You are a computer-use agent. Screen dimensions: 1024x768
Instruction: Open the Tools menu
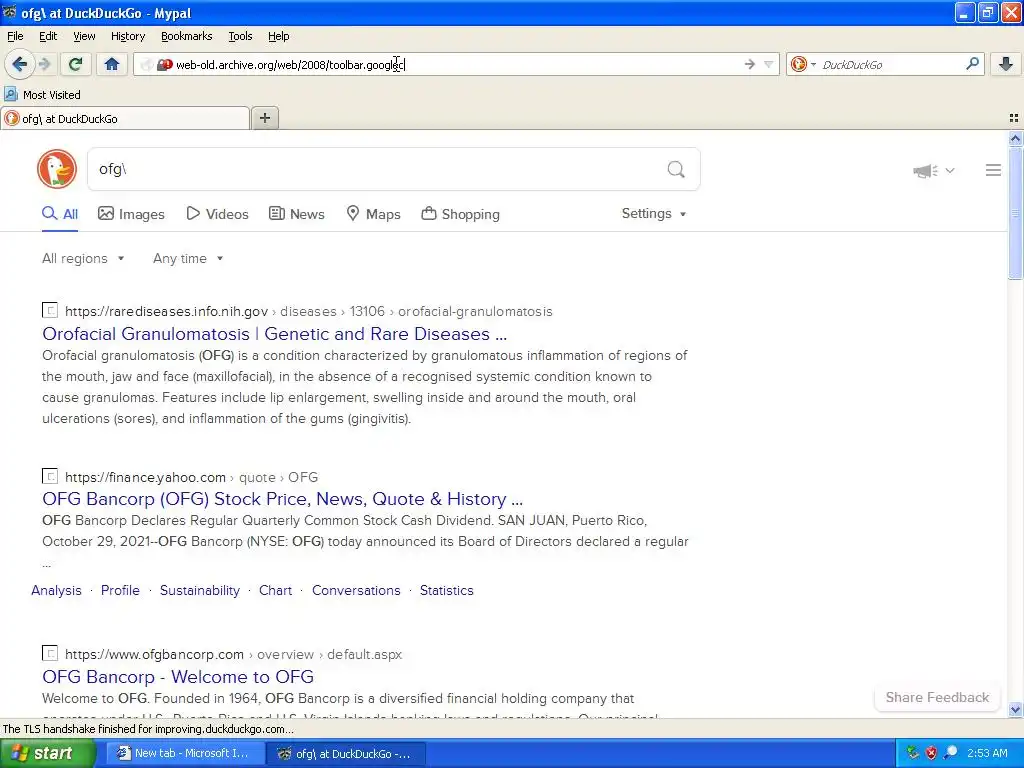pyautogui.click(x=240, y=36)
